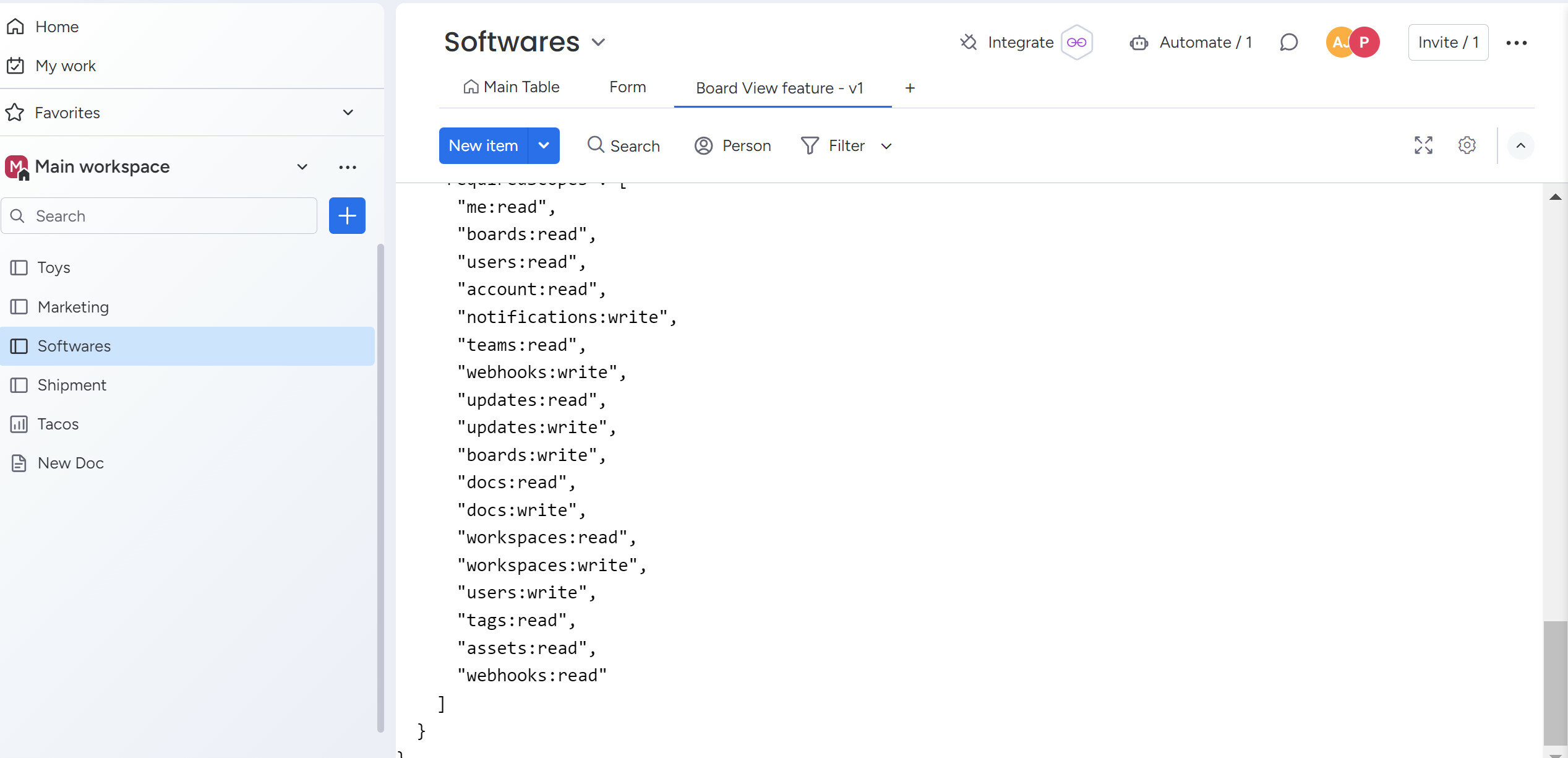The height and width of the screenshot is (758, 1568).
Task: Click the purple integration hexagon badge
Action: pyautogui.click(x=1077, y=42)
